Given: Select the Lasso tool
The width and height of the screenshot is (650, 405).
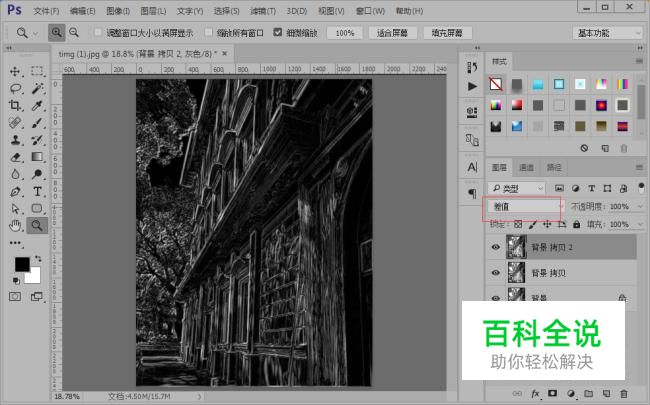Looking at the screenshot, I should pos(15,89).
